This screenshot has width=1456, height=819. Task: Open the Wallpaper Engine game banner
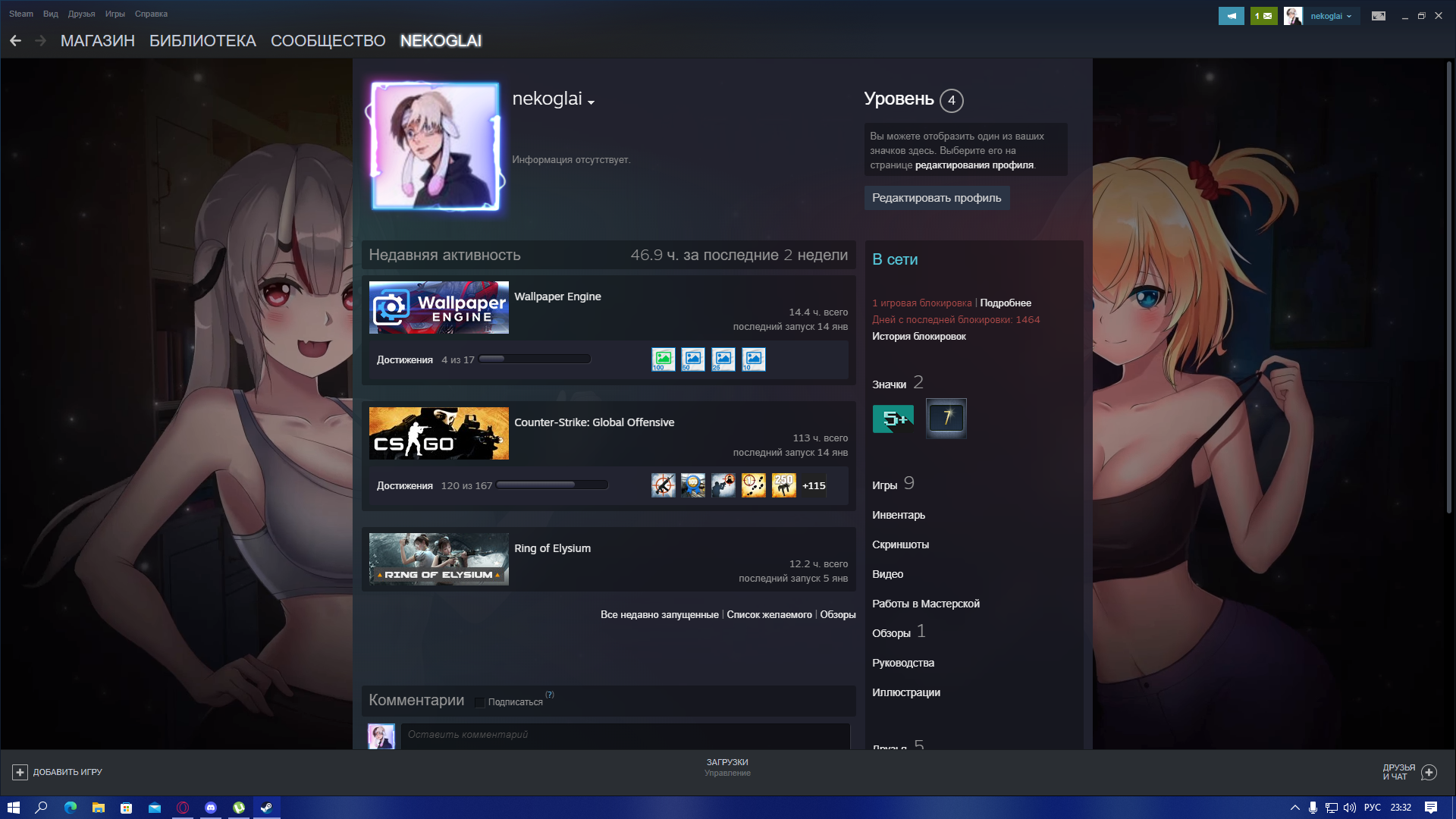click(x=438, y=307)
